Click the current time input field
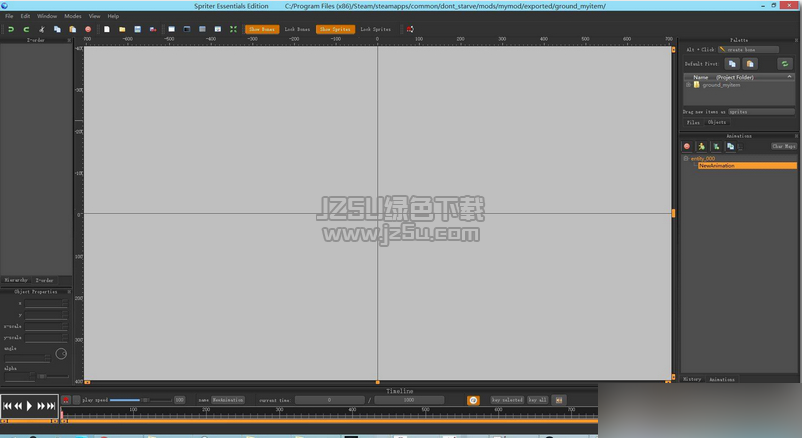Viewport: 802px width, 438px height. point(329,400)
